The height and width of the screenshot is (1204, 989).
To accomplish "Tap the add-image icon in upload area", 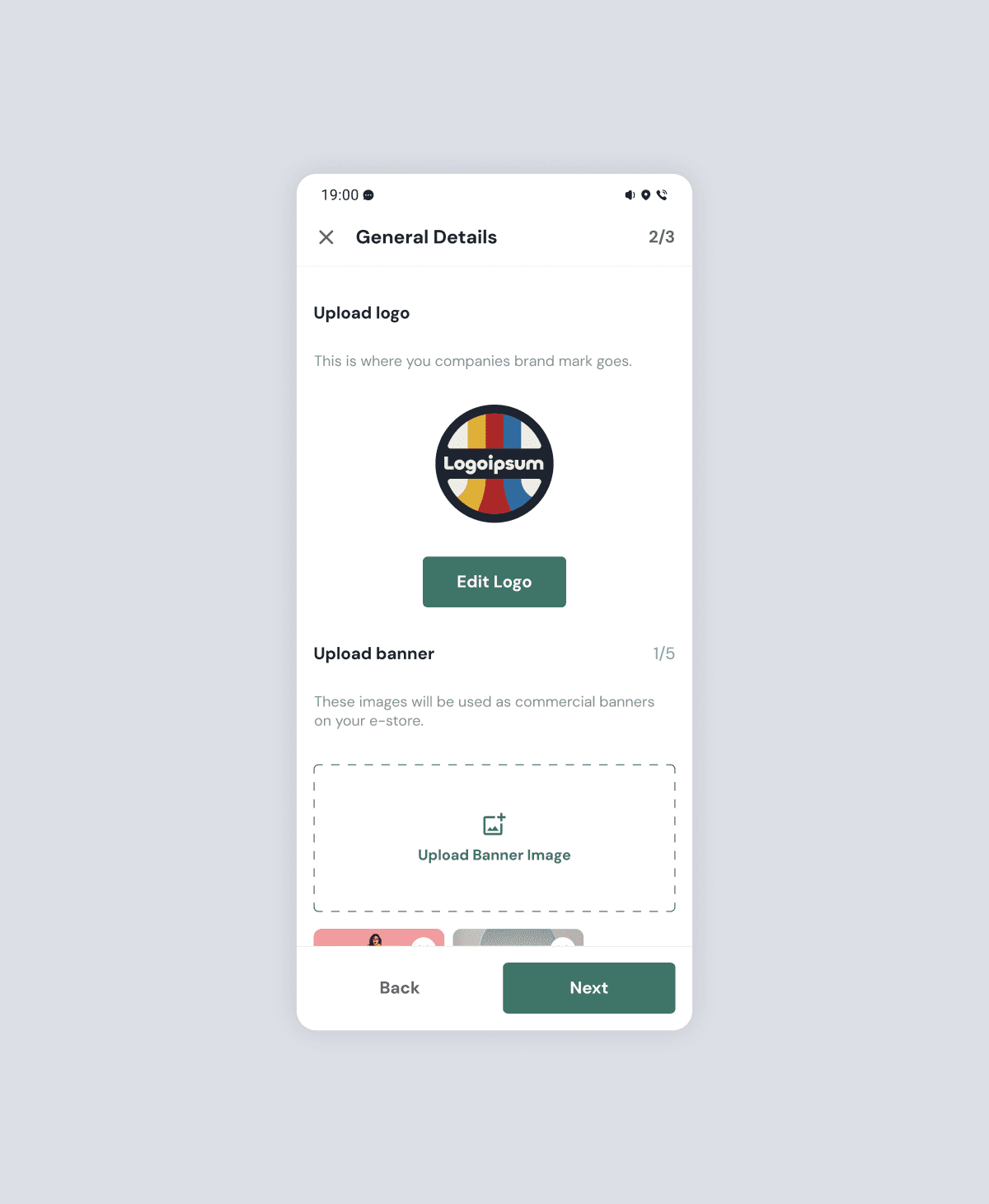I will coord(494,824).
